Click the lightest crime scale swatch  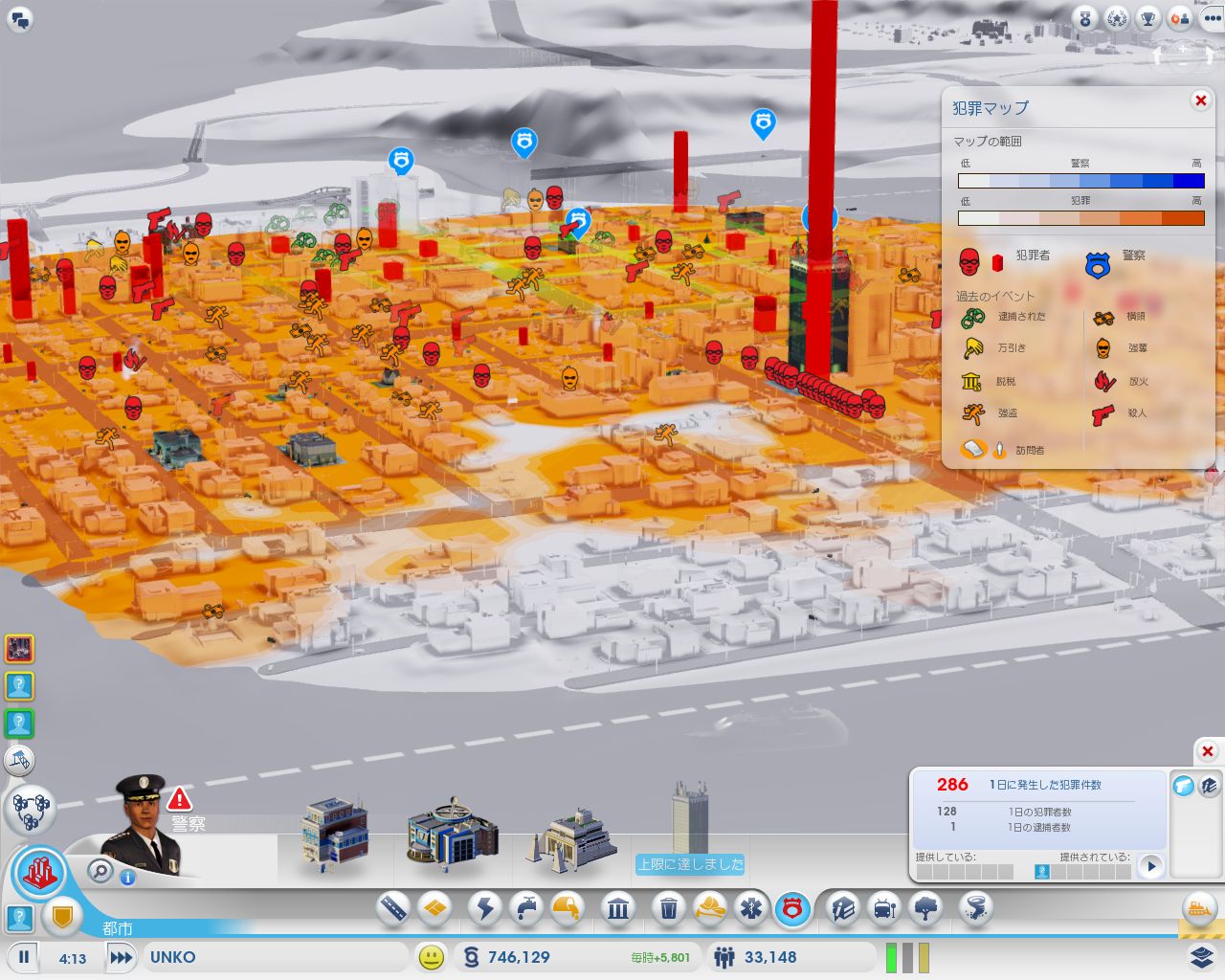click(979, 218)
